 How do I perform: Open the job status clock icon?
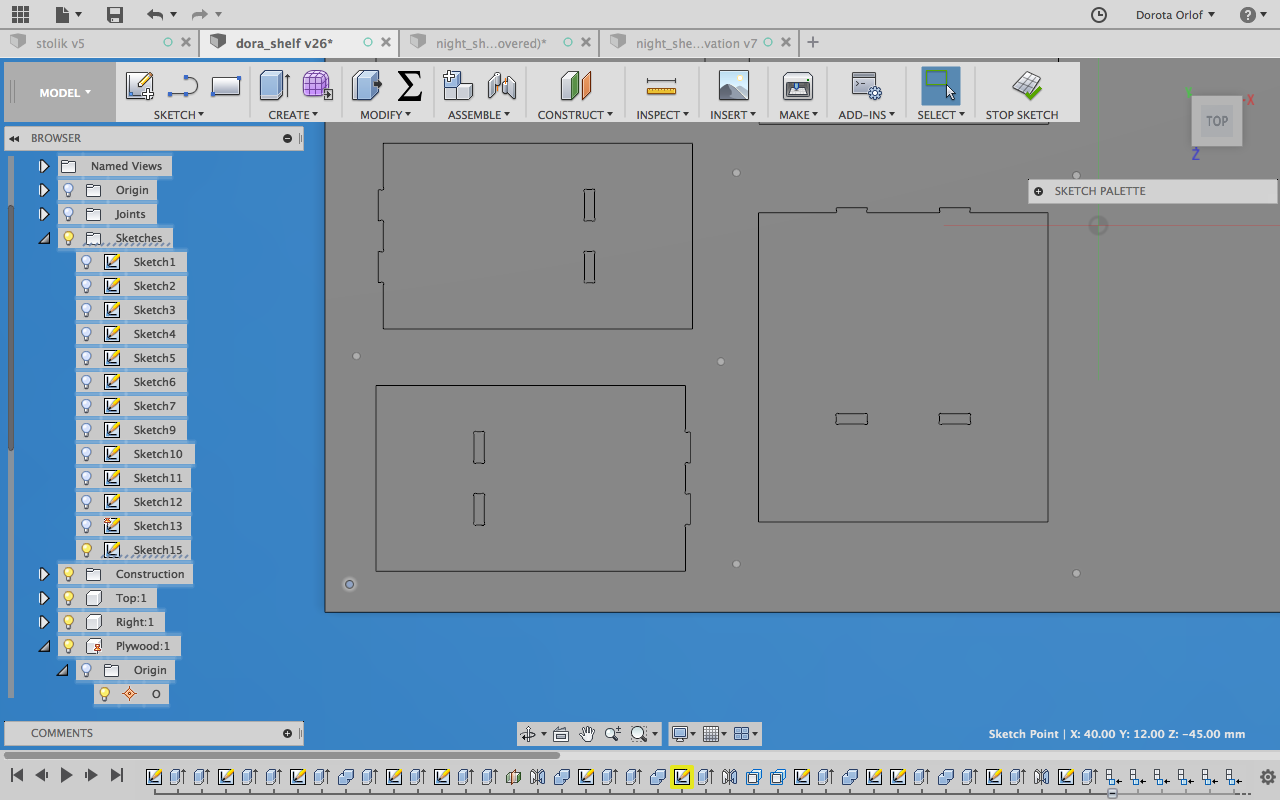pyautogui.click(x=1099, y=15)
